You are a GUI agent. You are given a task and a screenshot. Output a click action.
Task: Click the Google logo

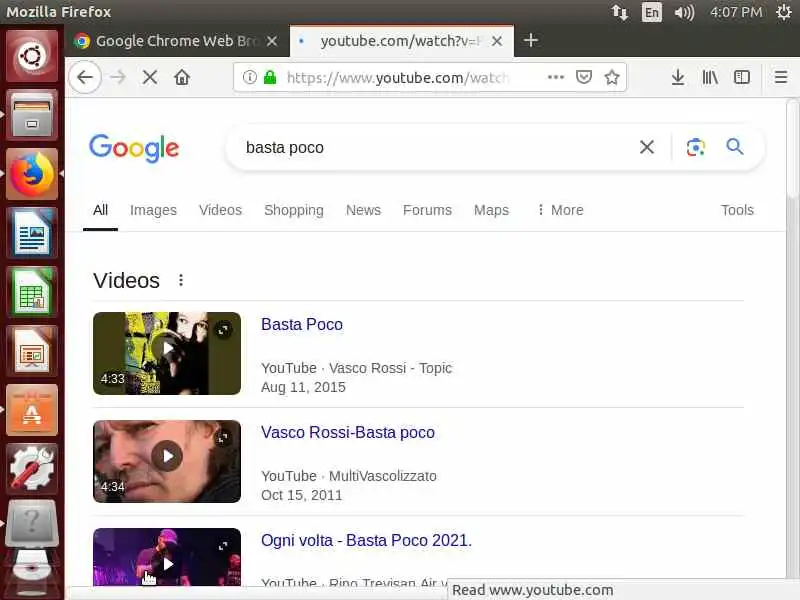[x=134, y=148]
